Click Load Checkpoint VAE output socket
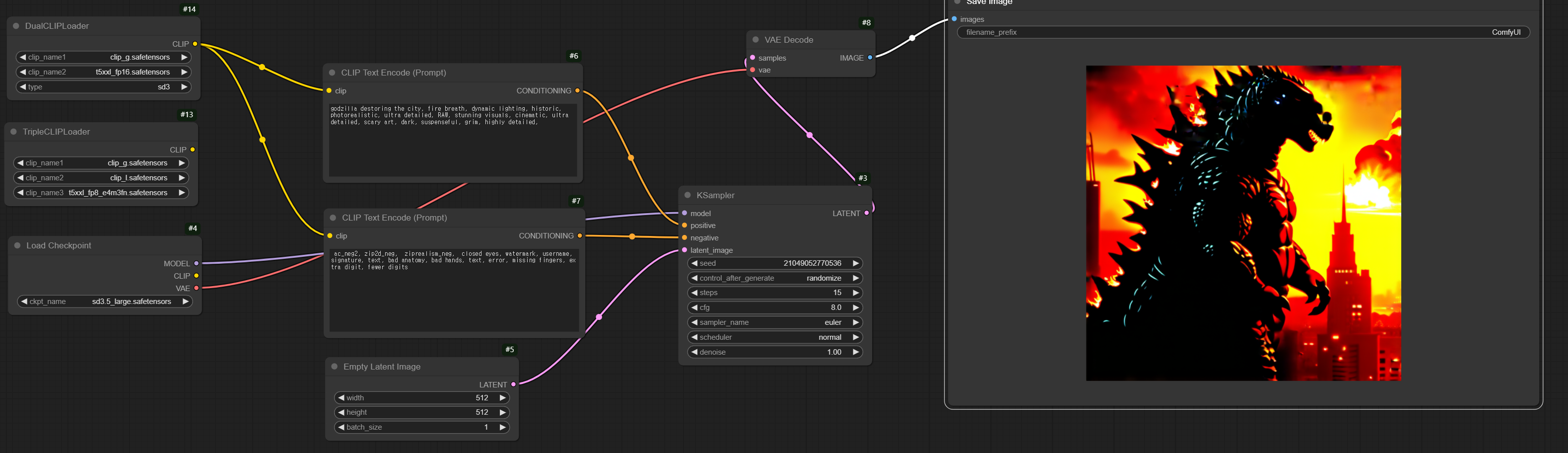 pyautogui.click(x=196, y=288)
